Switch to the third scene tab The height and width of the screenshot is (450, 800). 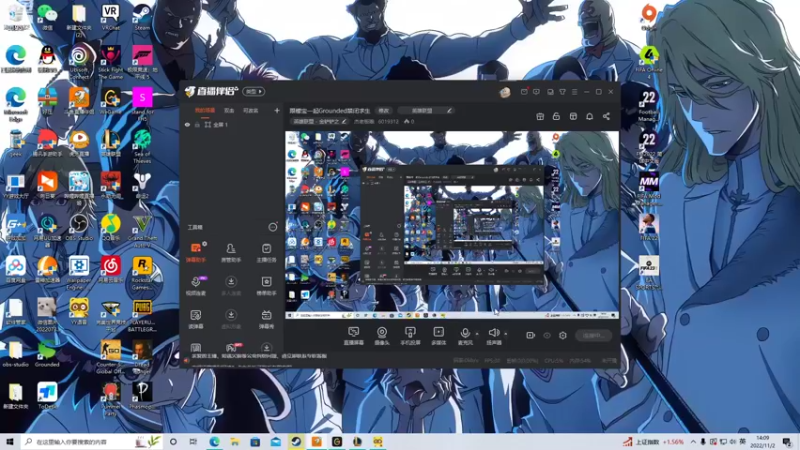[251, 110]
